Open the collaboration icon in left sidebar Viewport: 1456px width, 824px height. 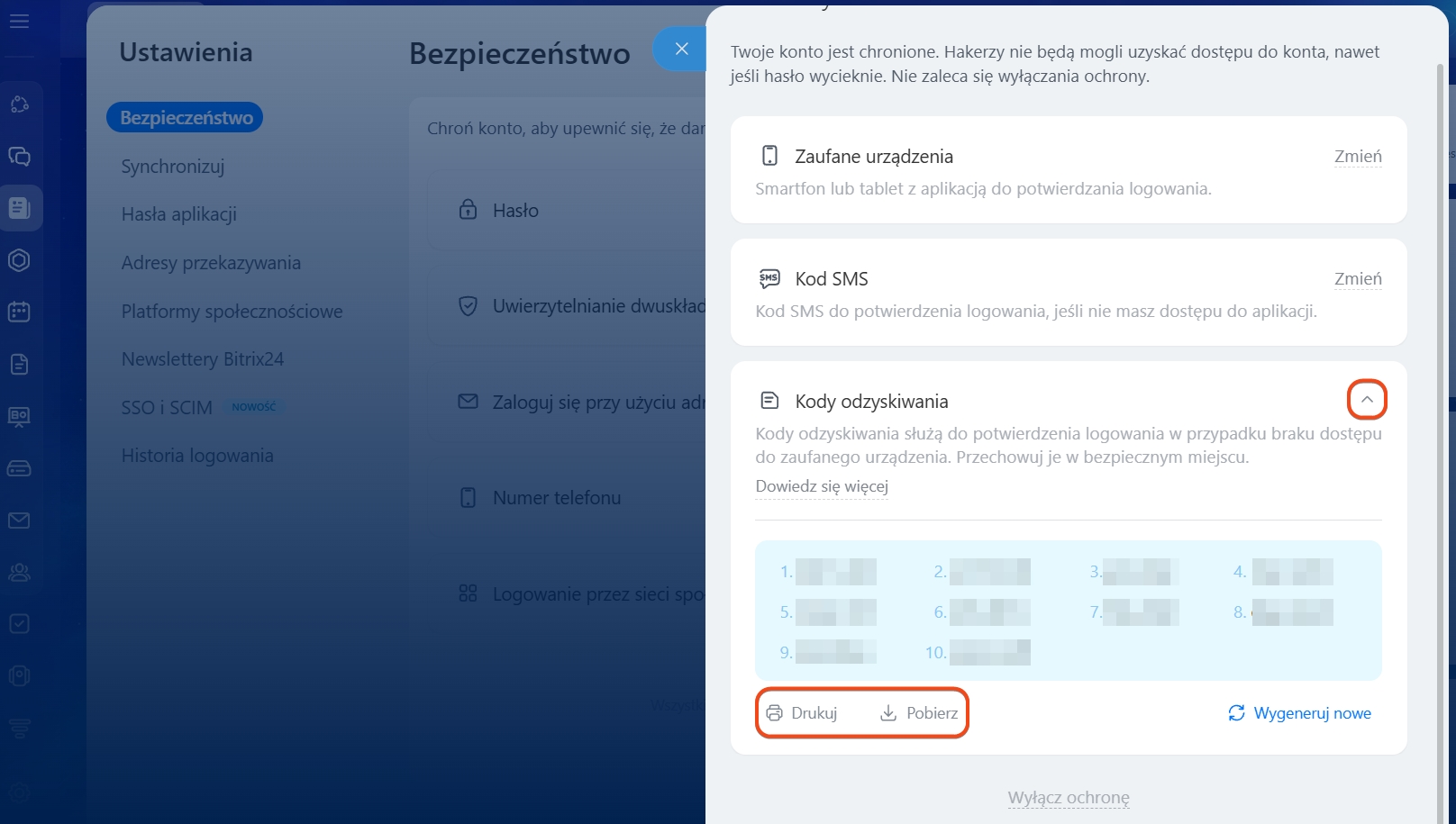tap(19, 104)
